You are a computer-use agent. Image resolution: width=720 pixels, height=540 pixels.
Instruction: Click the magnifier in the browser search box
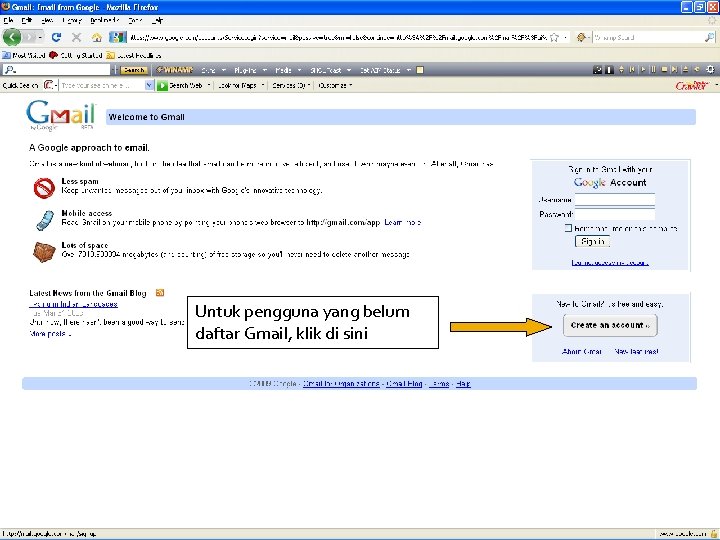click(709, 37)
